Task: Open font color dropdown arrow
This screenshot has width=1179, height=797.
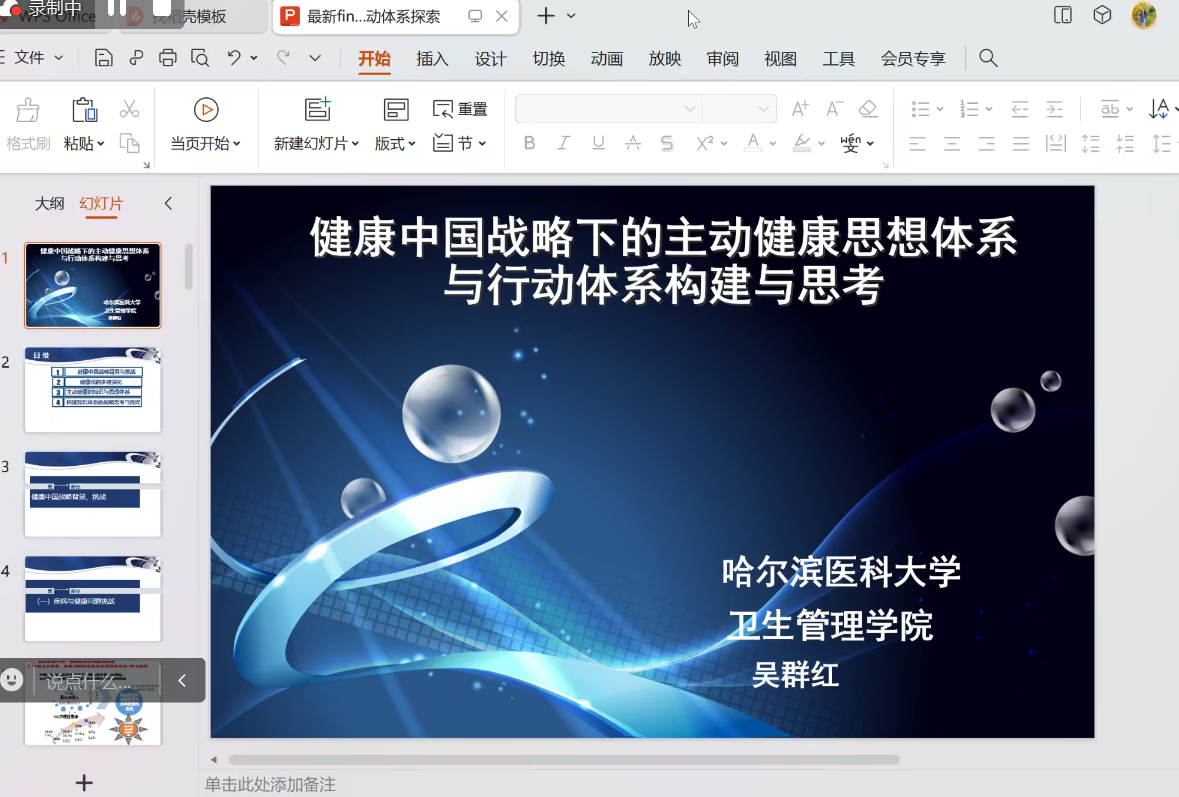Action: click(x=773, y=144)
